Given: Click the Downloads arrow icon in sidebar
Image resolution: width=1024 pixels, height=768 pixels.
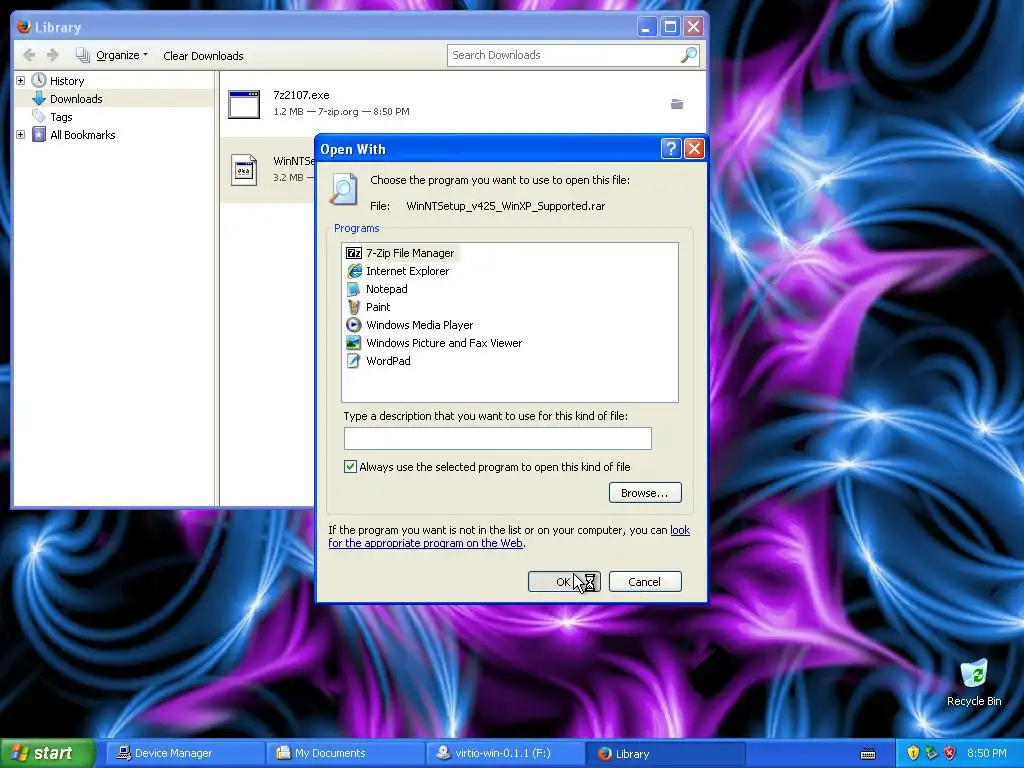Looking at the screenshot, I should (39, 99).
